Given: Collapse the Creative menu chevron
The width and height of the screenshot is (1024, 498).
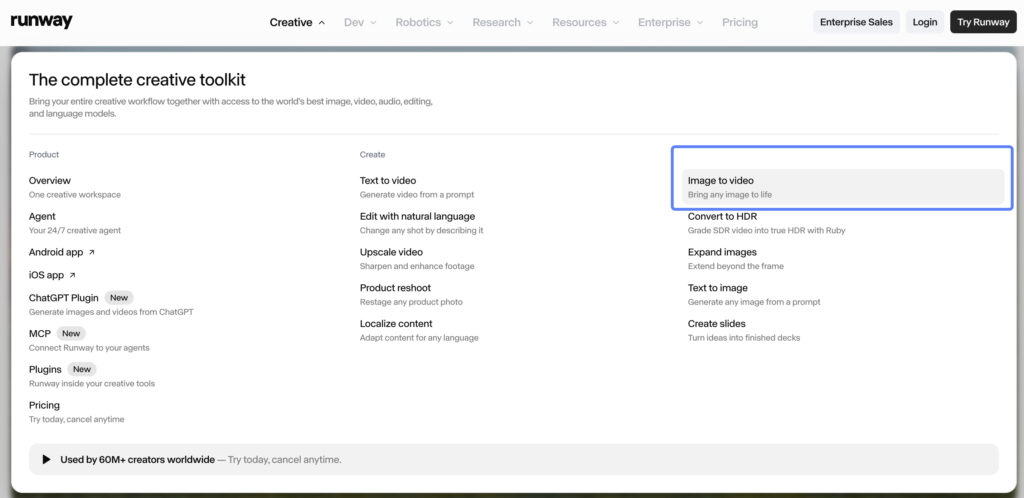Looking at the screenshot, I should click(x=321, y=22).
